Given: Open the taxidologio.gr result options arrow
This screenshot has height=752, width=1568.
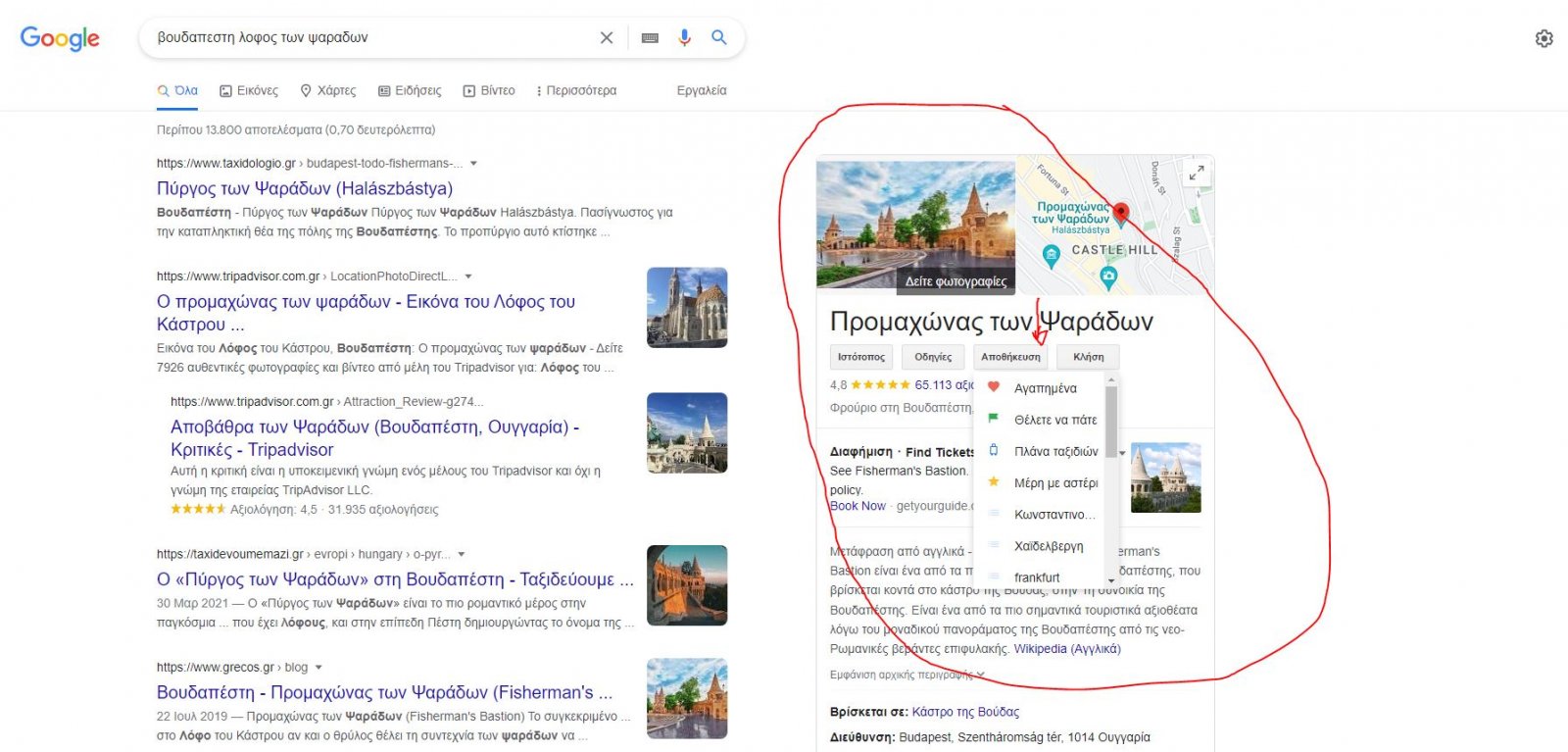Looking at the screenshot, I should pos(474,164).
